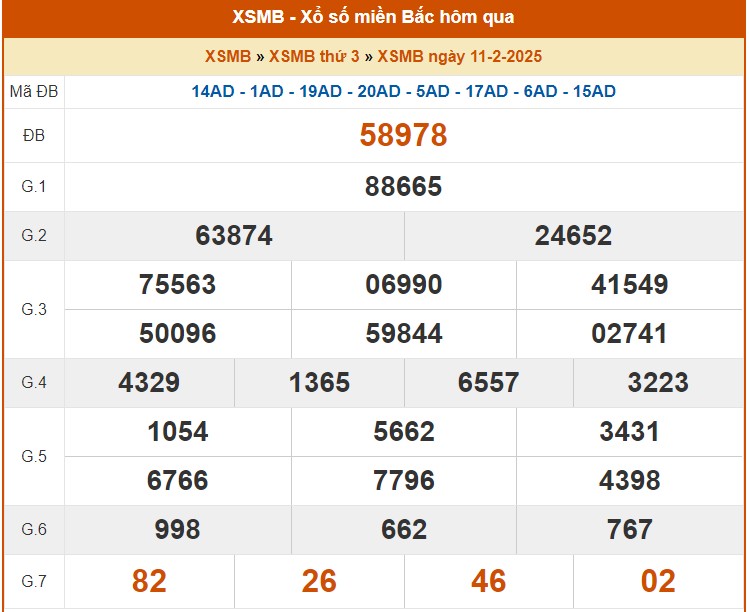Open the XSMB thứ 3 link
This screenshot has width=749, height=612.
click(314, 57)
